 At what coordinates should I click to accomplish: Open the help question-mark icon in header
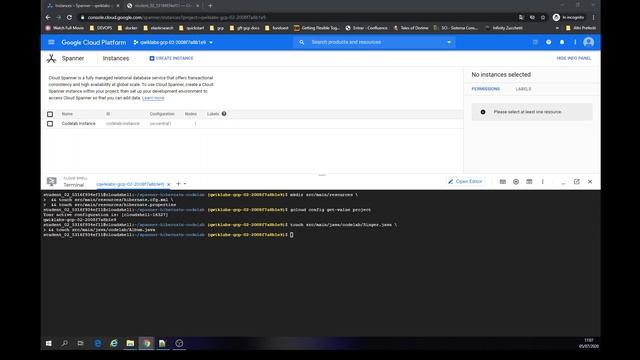coord(549,42)
